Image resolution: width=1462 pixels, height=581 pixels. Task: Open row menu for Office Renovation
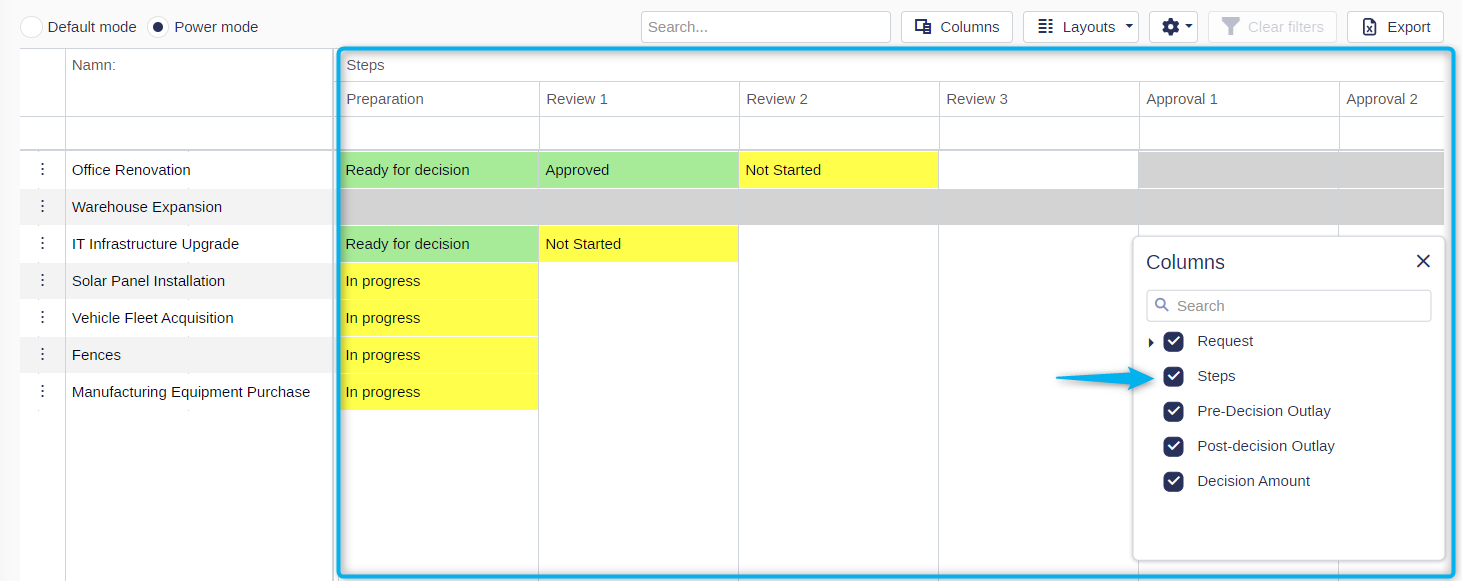click(42, 169)
